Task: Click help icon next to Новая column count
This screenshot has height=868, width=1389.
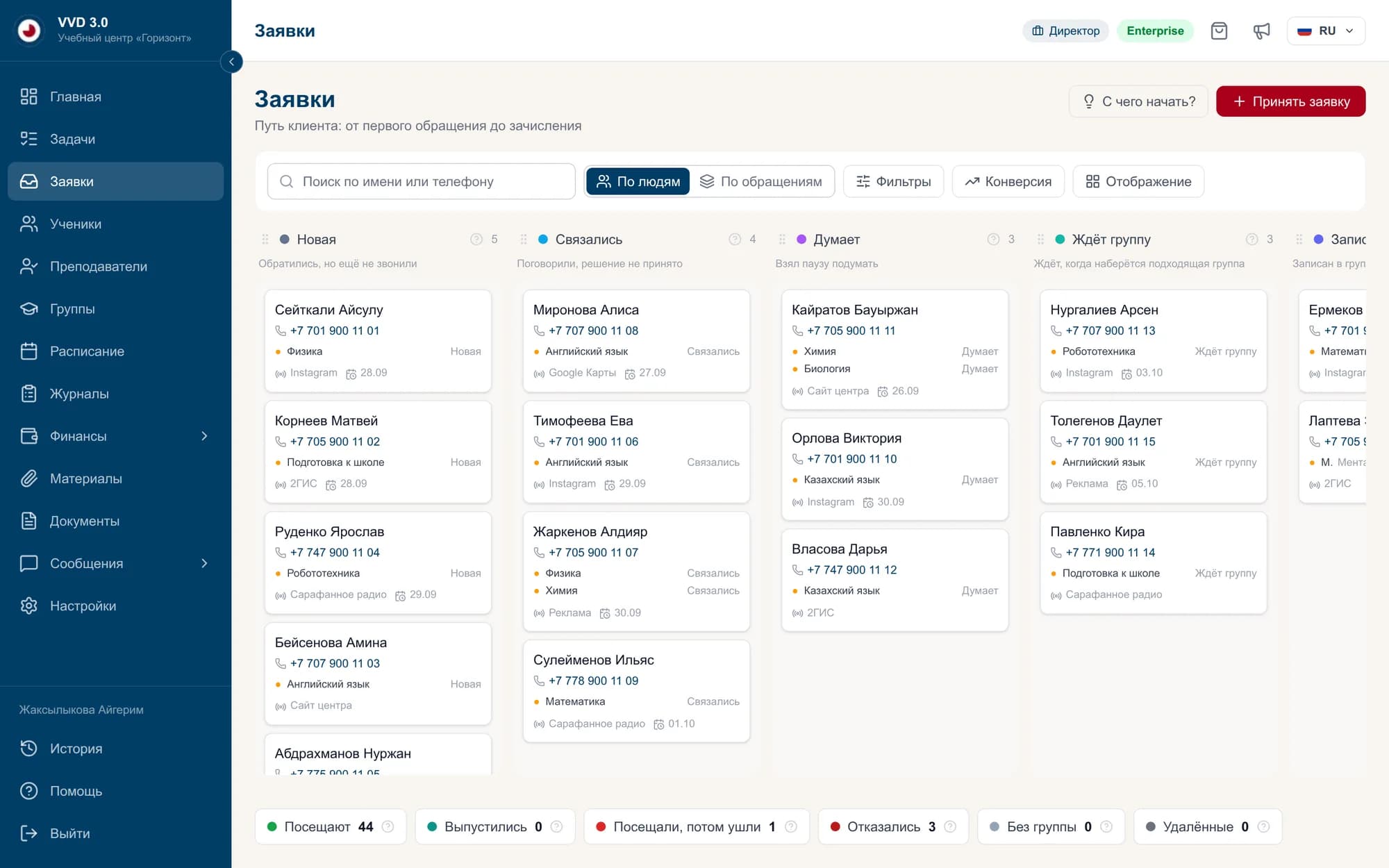Action: (476, 239)
